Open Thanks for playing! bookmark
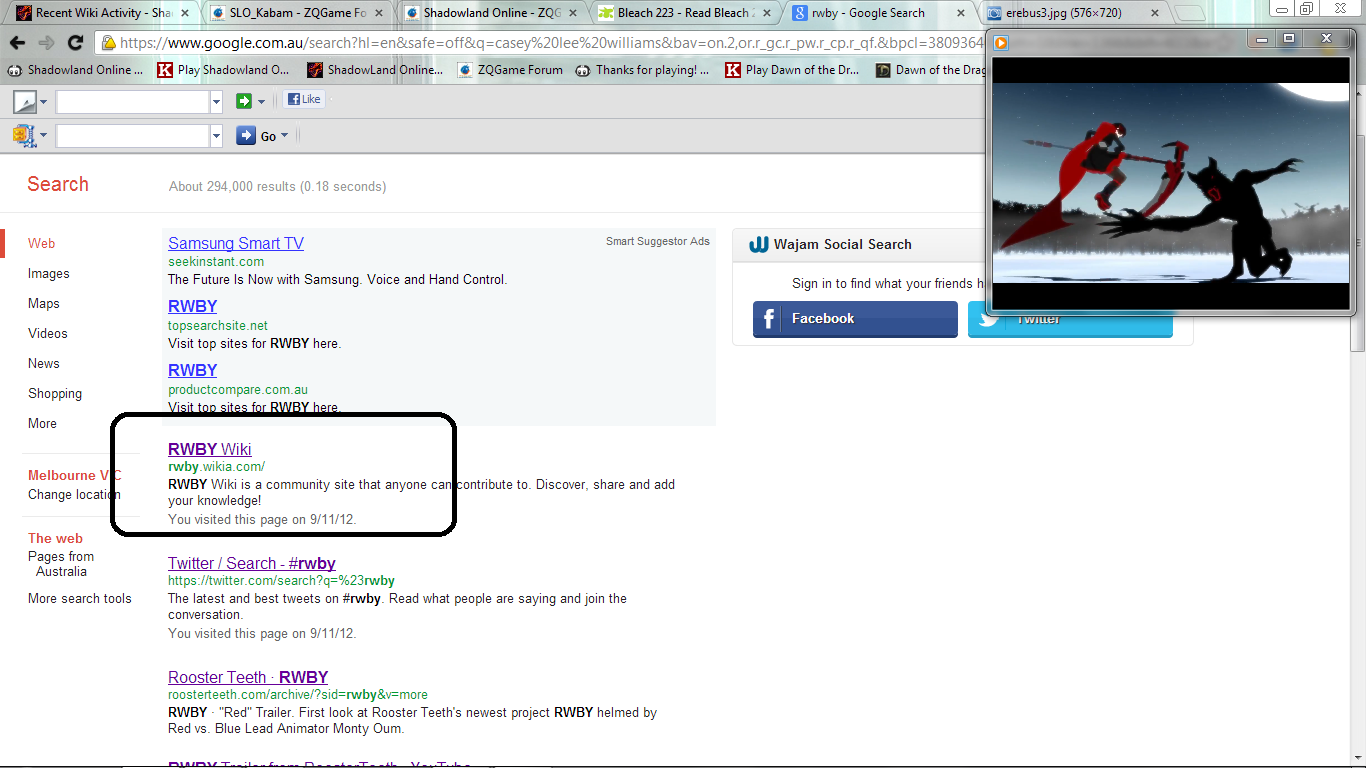Screen dimensions: 1366x768 pyautogui.click(x=642, y=70)
